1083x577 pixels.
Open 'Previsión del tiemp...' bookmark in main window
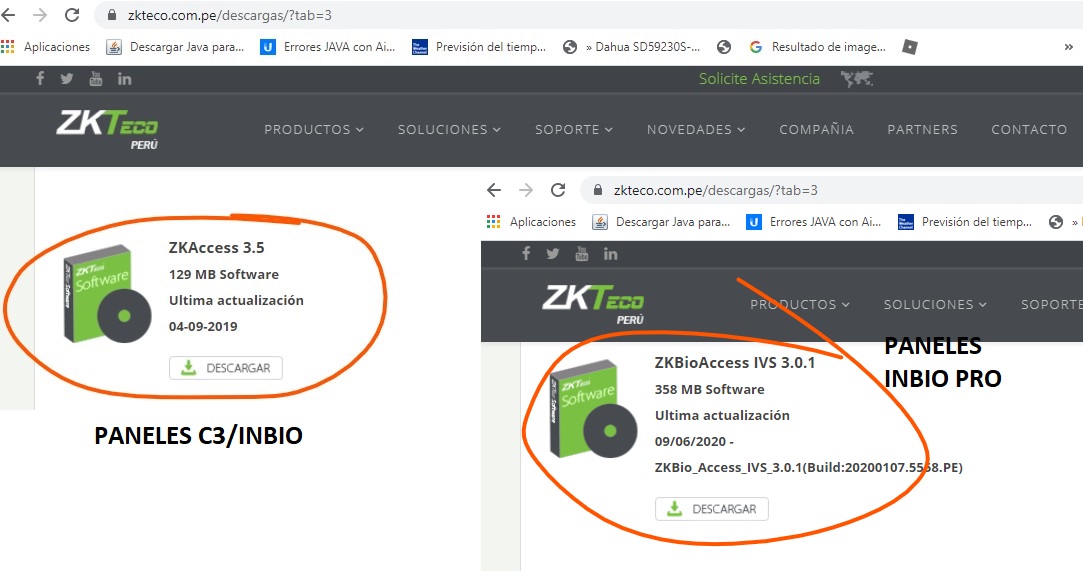[x=479, y=47]
